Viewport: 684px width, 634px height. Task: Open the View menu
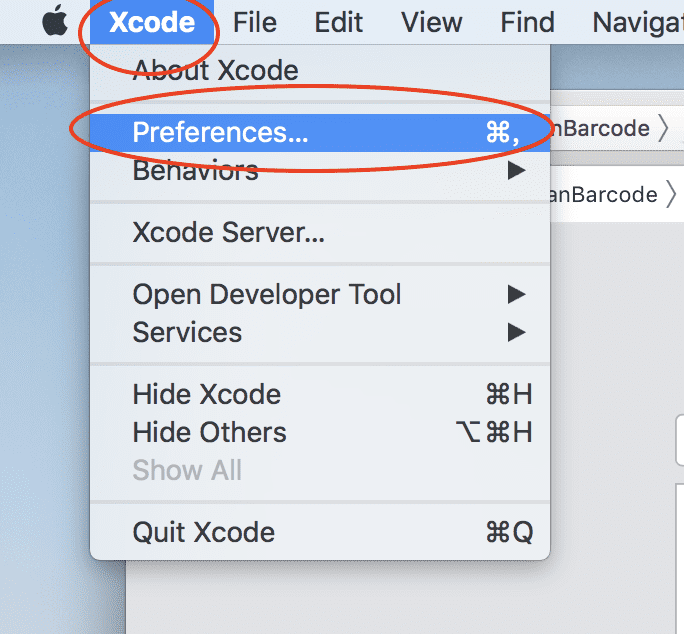pyautogui.click(x=430, y=22)
